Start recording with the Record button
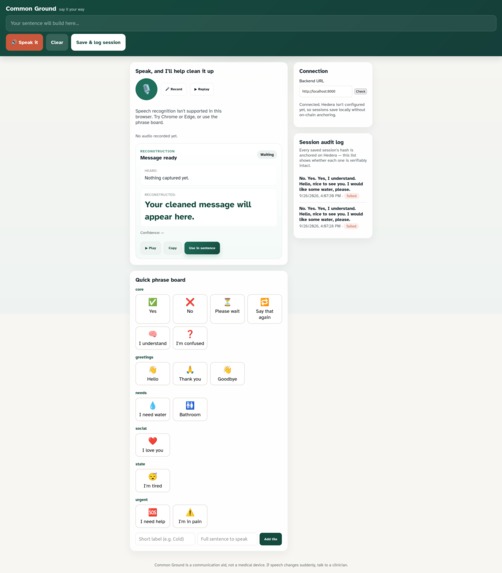Screen dimensions: 502x573 point(174,89)
